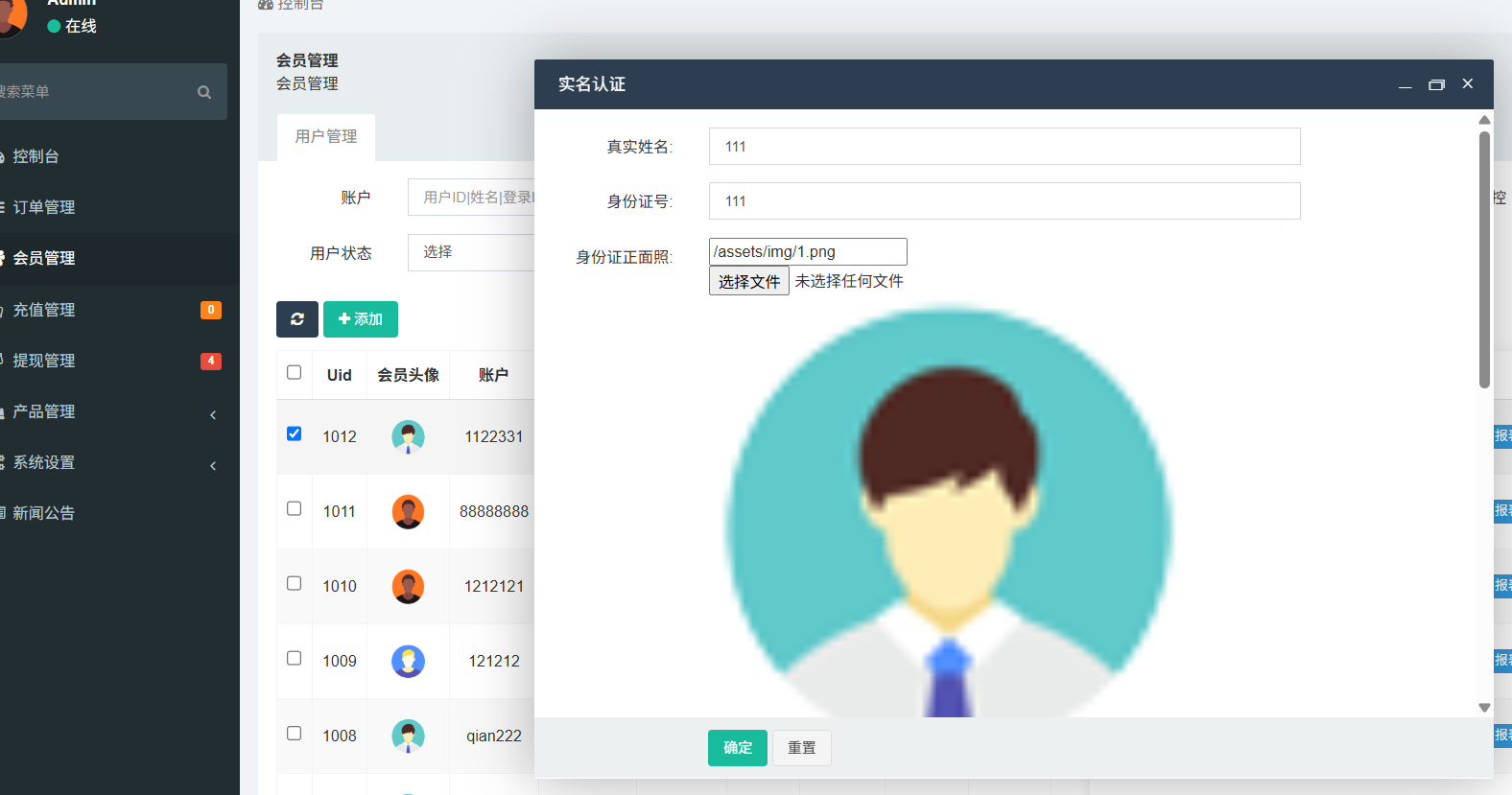1512x795 pixels.
Task: Click avatar of user 1009
Action: [408, 661]
